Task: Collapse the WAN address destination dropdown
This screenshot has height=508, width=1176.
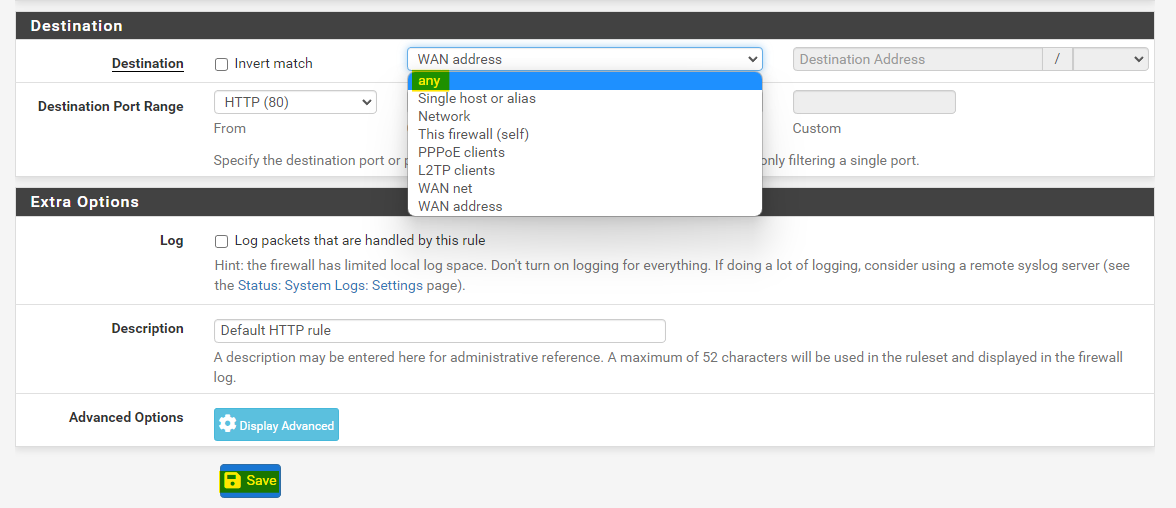Action: (584, 59)
